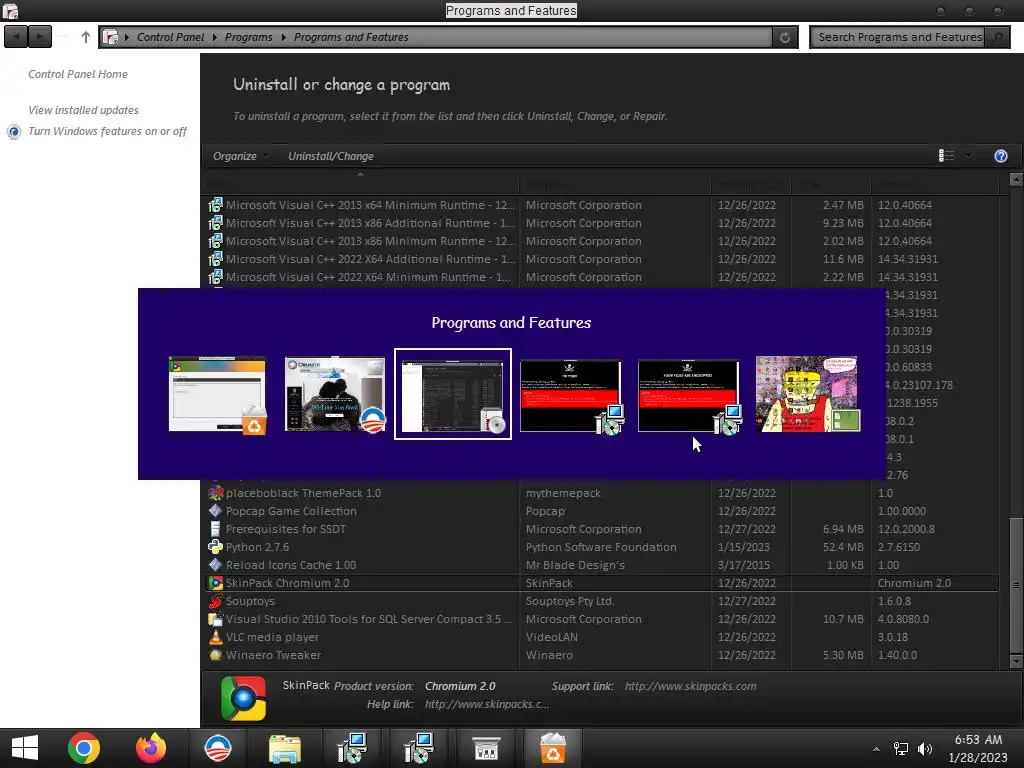Click Turn Windows features on or off
The width and height of the screenshot is (1024, 768).
click(107, 131)
